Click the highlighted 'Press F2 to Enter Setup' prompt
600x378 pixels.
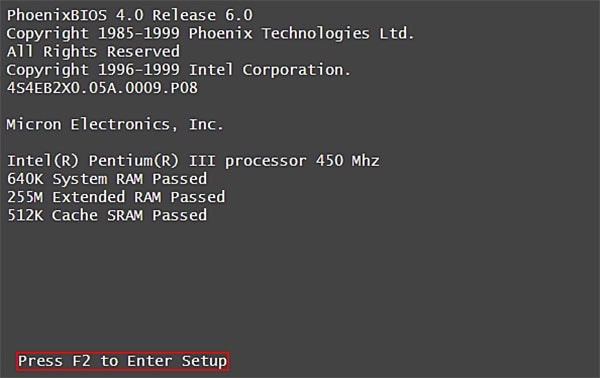[122, 361]
